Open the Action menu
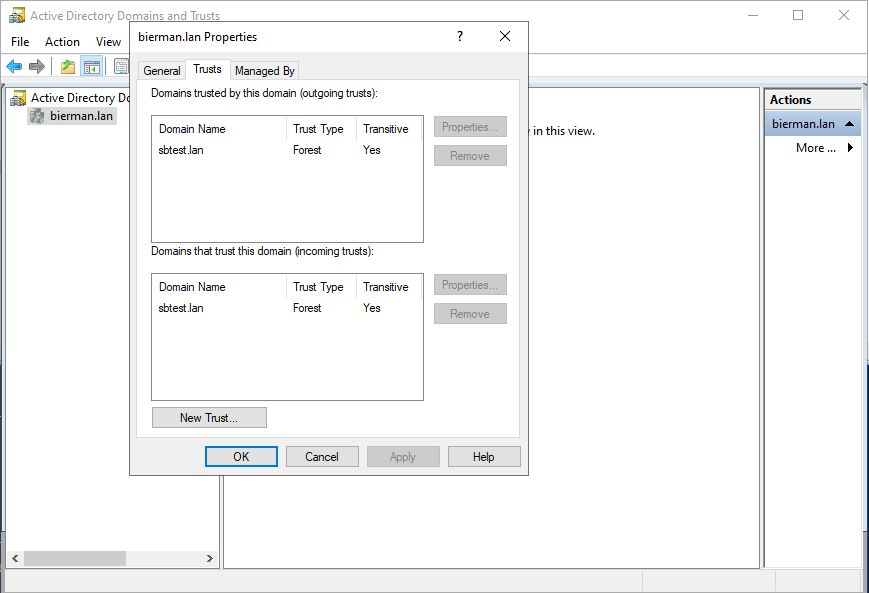This screenshot has height=593, width=869. point(62,42)
